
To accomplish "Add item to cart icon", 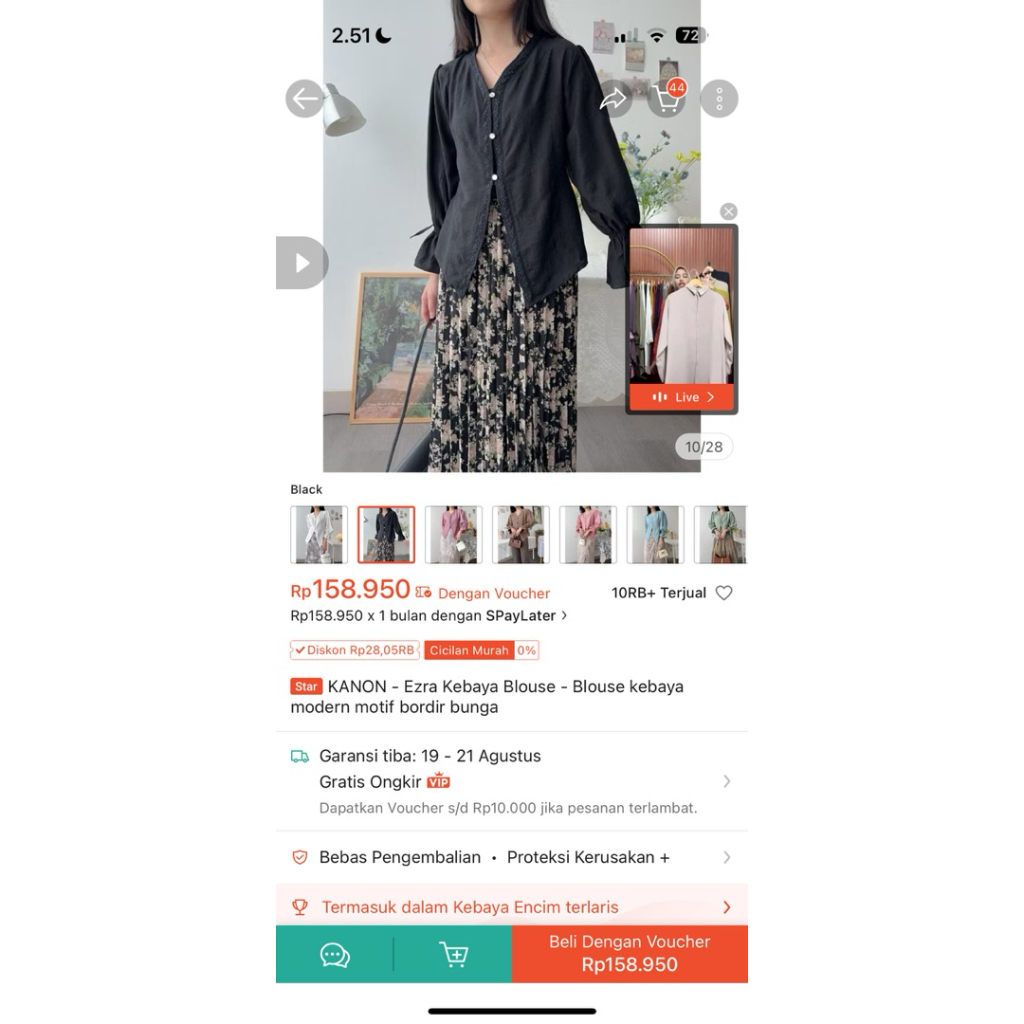I will 453,954.
